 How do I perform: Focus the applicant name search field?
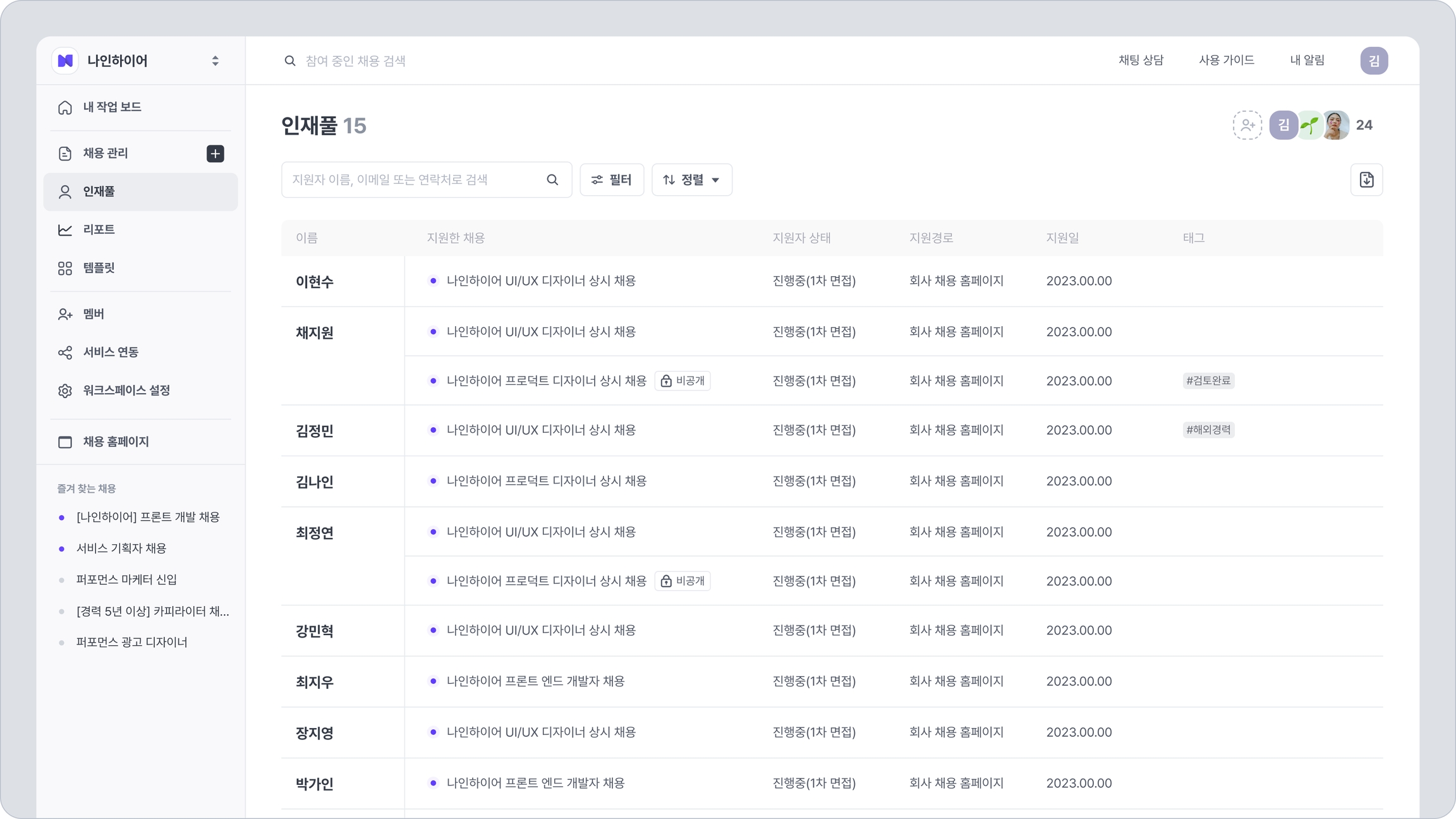[411, 180]
